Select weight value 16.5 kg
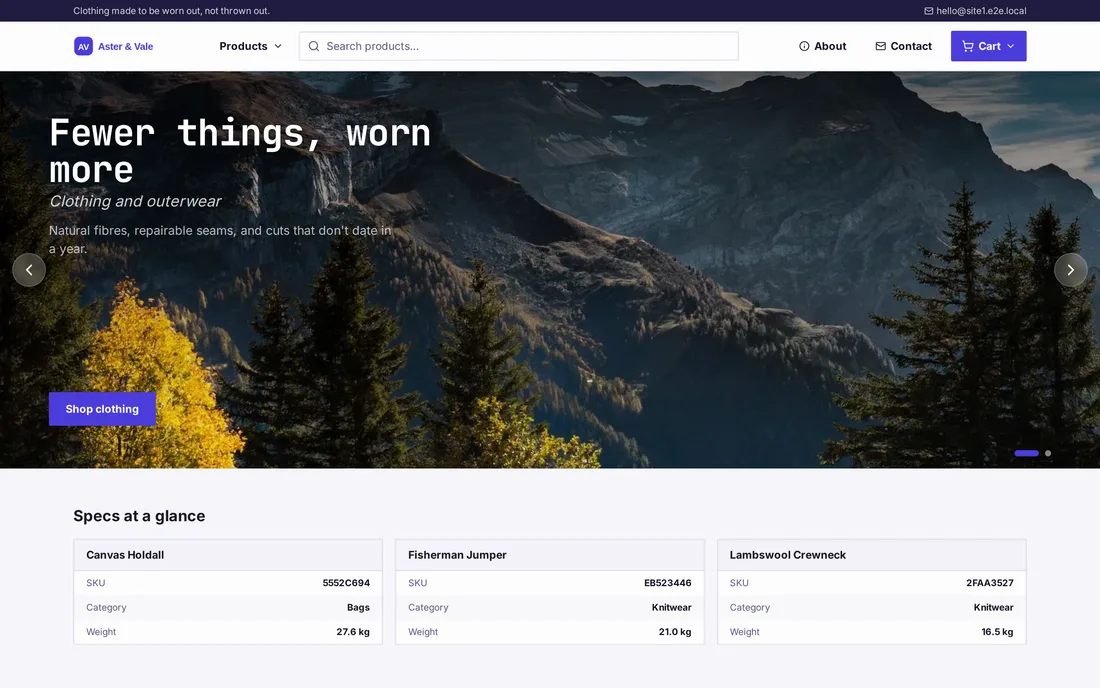 click(997, 632)
